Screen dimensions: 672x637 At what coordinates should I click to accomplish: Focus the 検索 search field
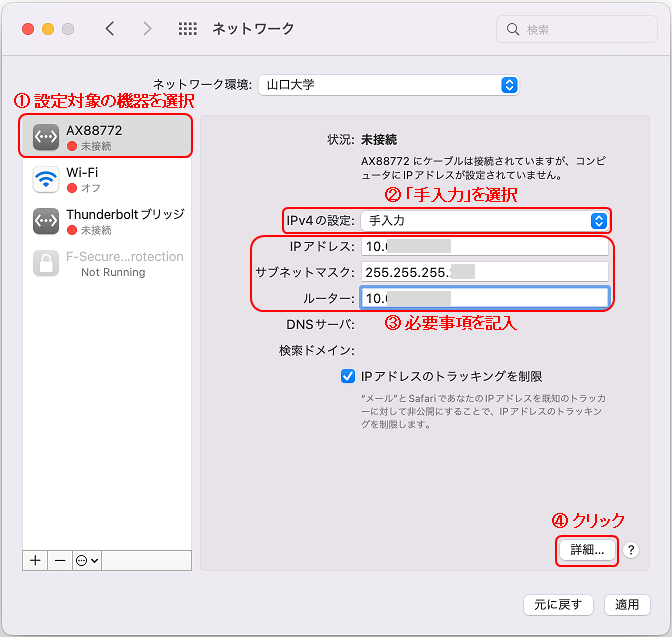coord(576,29)
